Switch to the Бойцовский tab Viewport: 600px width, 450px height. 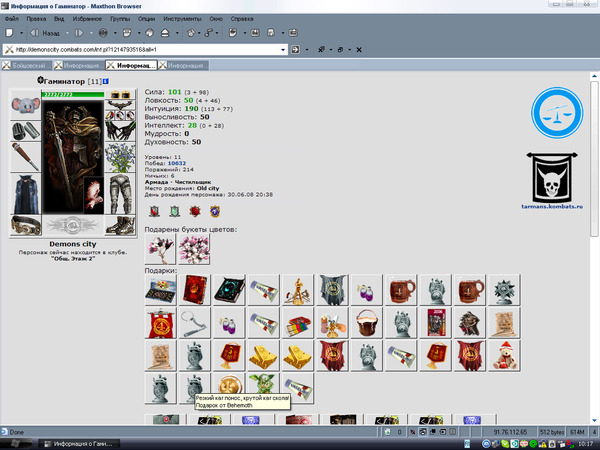[x=26, y=65]
